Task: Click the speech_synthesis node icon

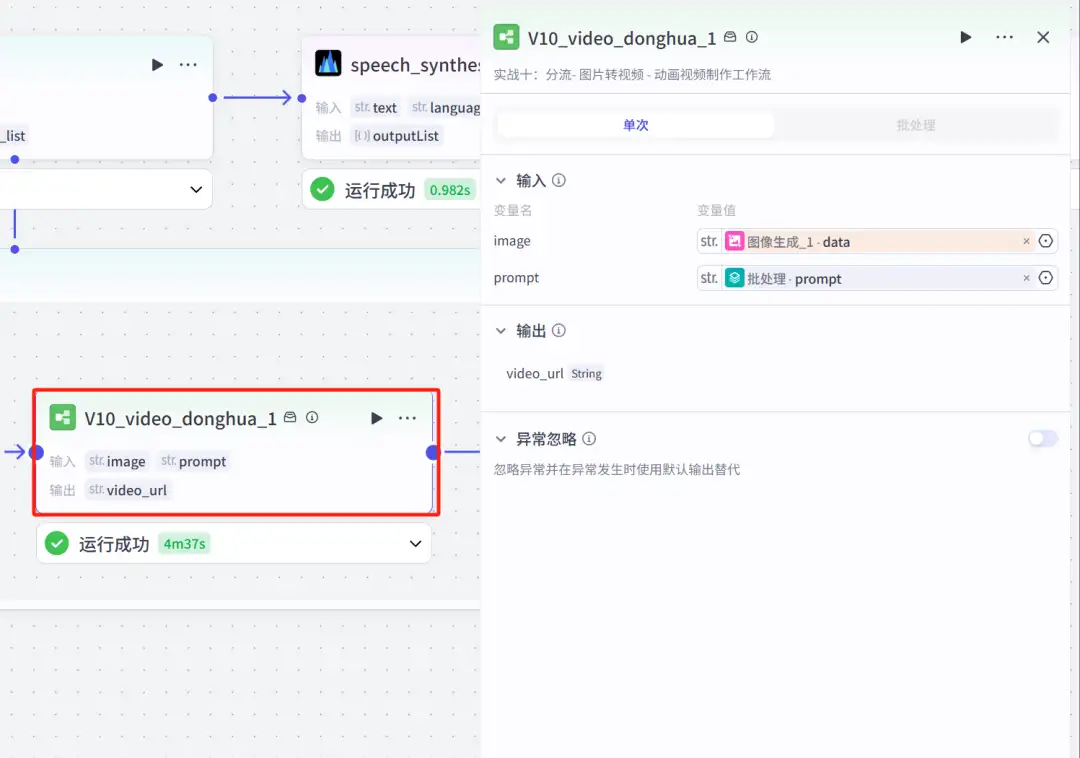Action: (x=328, y=63)
